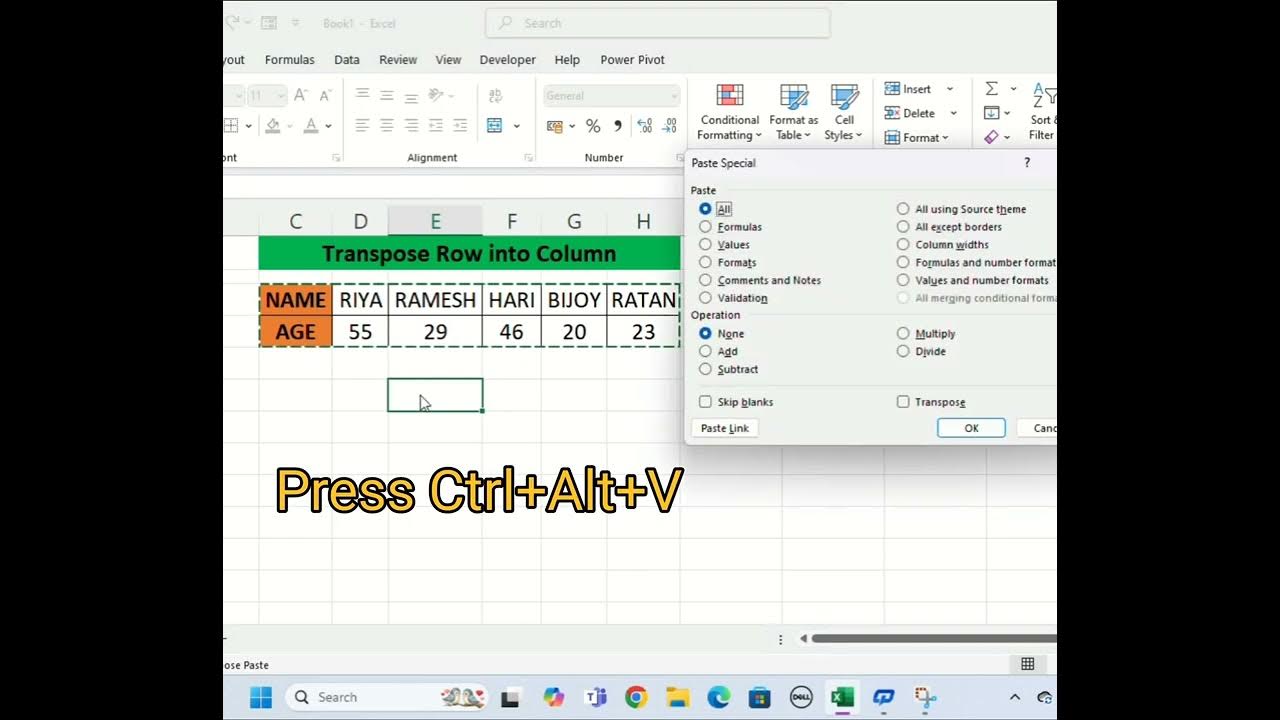Click the horizontal scrollbar of the sheet
The width and height of the screenshot is (1280, 720).
tap(933, 638)
